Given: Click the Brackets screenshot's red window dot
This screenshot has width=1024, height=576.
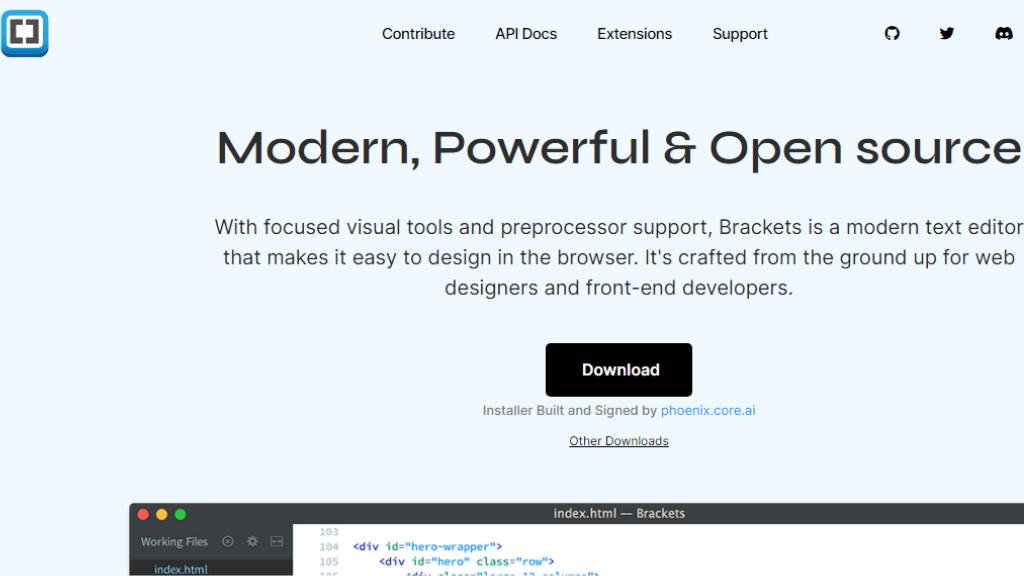Looking at the screenshot, I should pyautogui.click(x=143, y=515).
